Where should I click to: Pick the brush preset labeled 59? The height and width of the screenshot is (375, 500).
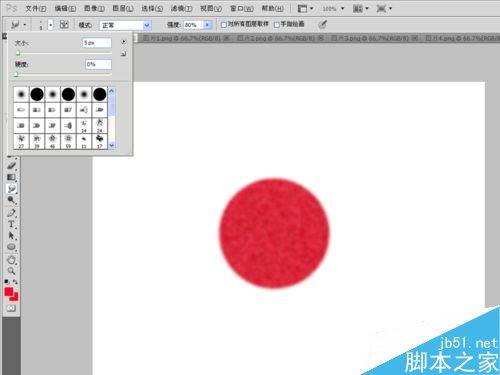(x=68, y=141)
